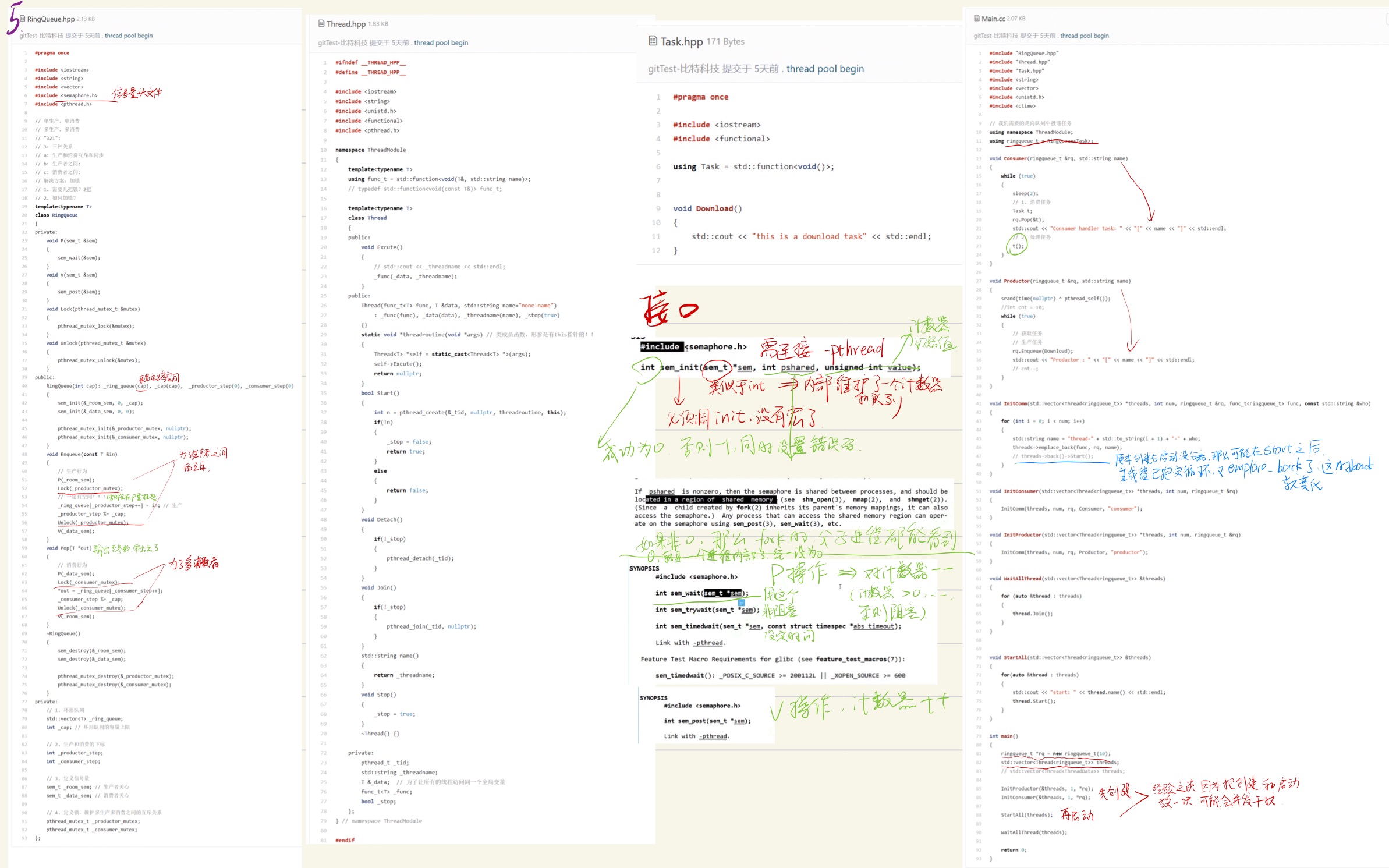Click the Thread.hpp file name header
The image size is (1389, 868).
(x=346, y=24)
